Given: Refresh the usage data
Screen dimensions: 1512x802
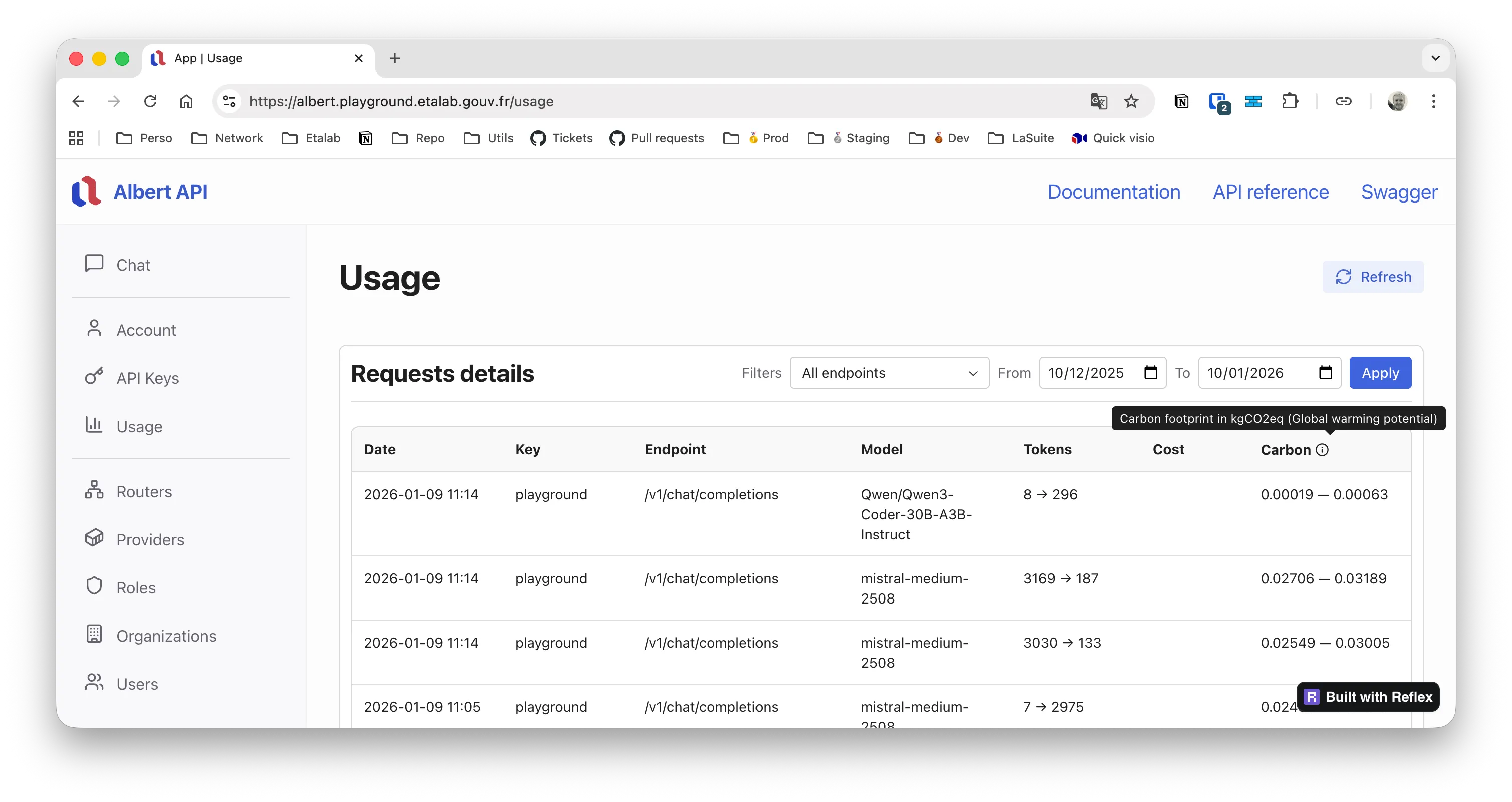Looking at the screenshot, I should pyautogui.click(x=1373, y=277).
